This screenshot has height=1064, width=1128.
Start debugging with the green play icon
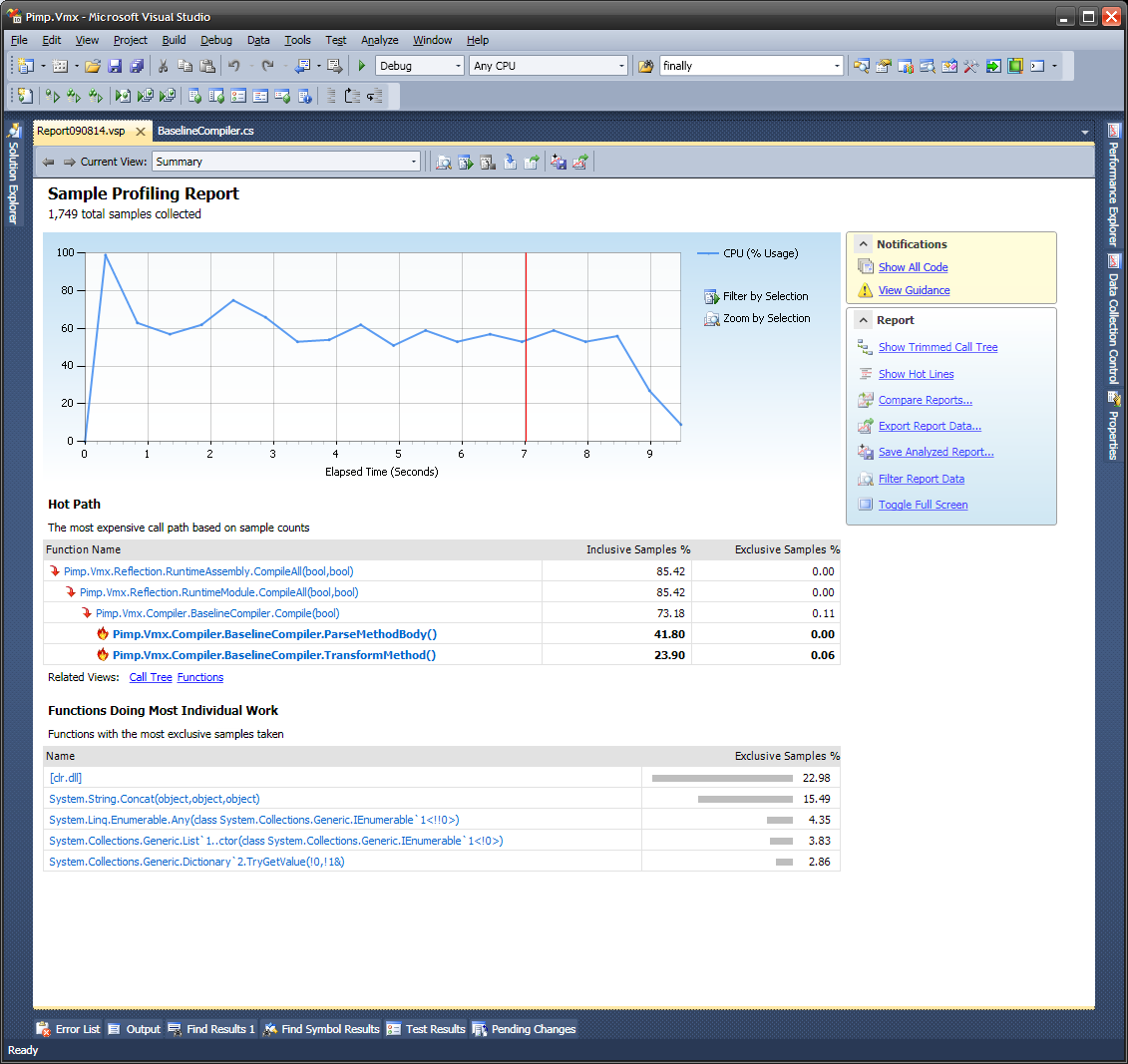362,66
